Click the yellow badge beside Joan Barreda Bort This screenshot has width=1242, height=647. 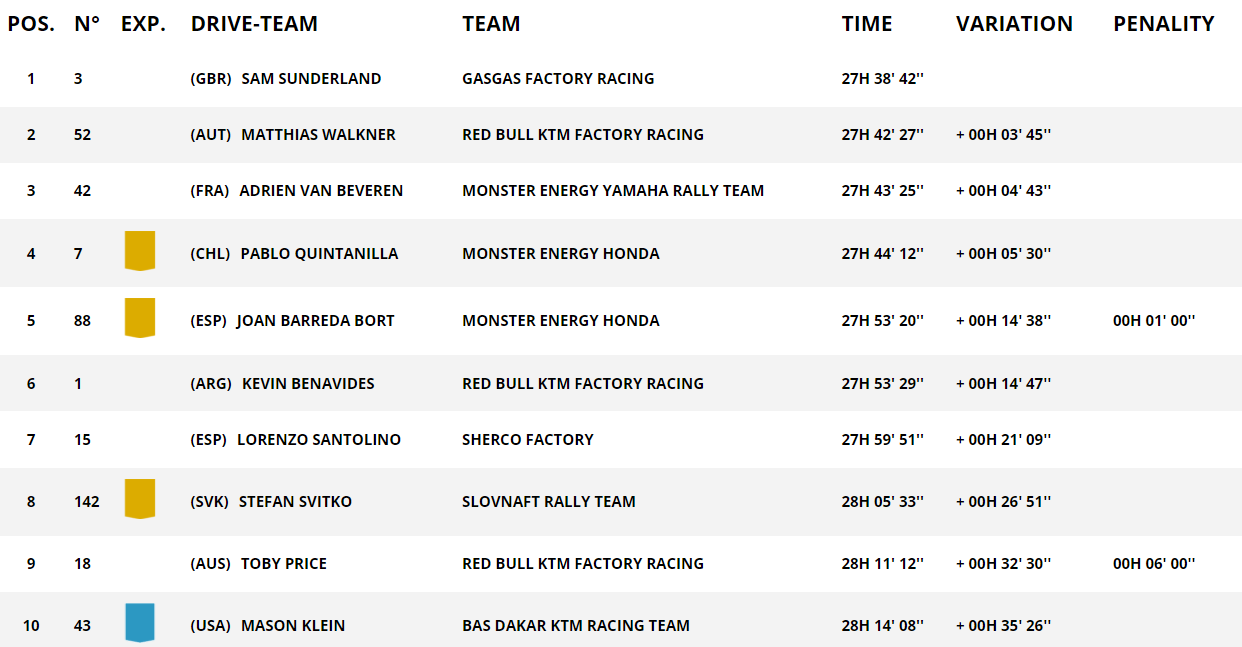point(140,317)
